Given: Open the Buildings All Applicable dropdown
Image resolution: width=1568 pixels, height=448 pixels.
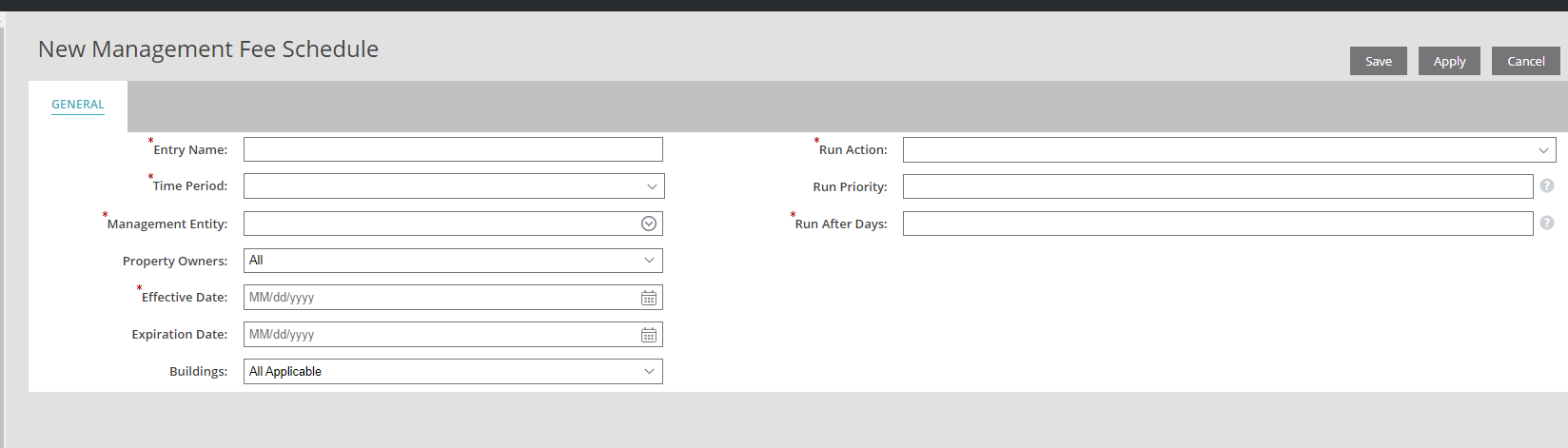Looking at the screenshot, I should pyautogui.click(x=453, y=372).
